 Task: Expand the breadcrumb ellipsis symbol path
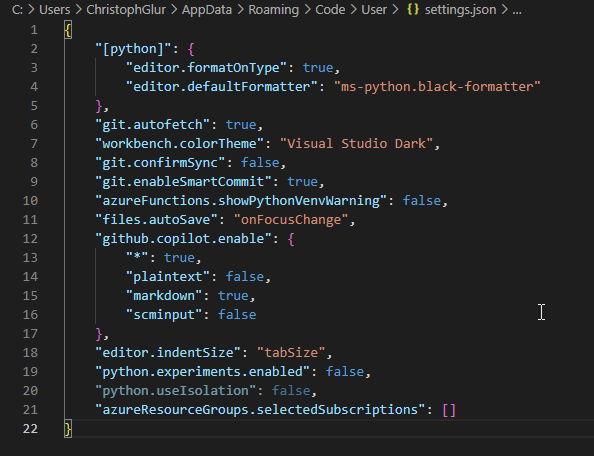517,10
